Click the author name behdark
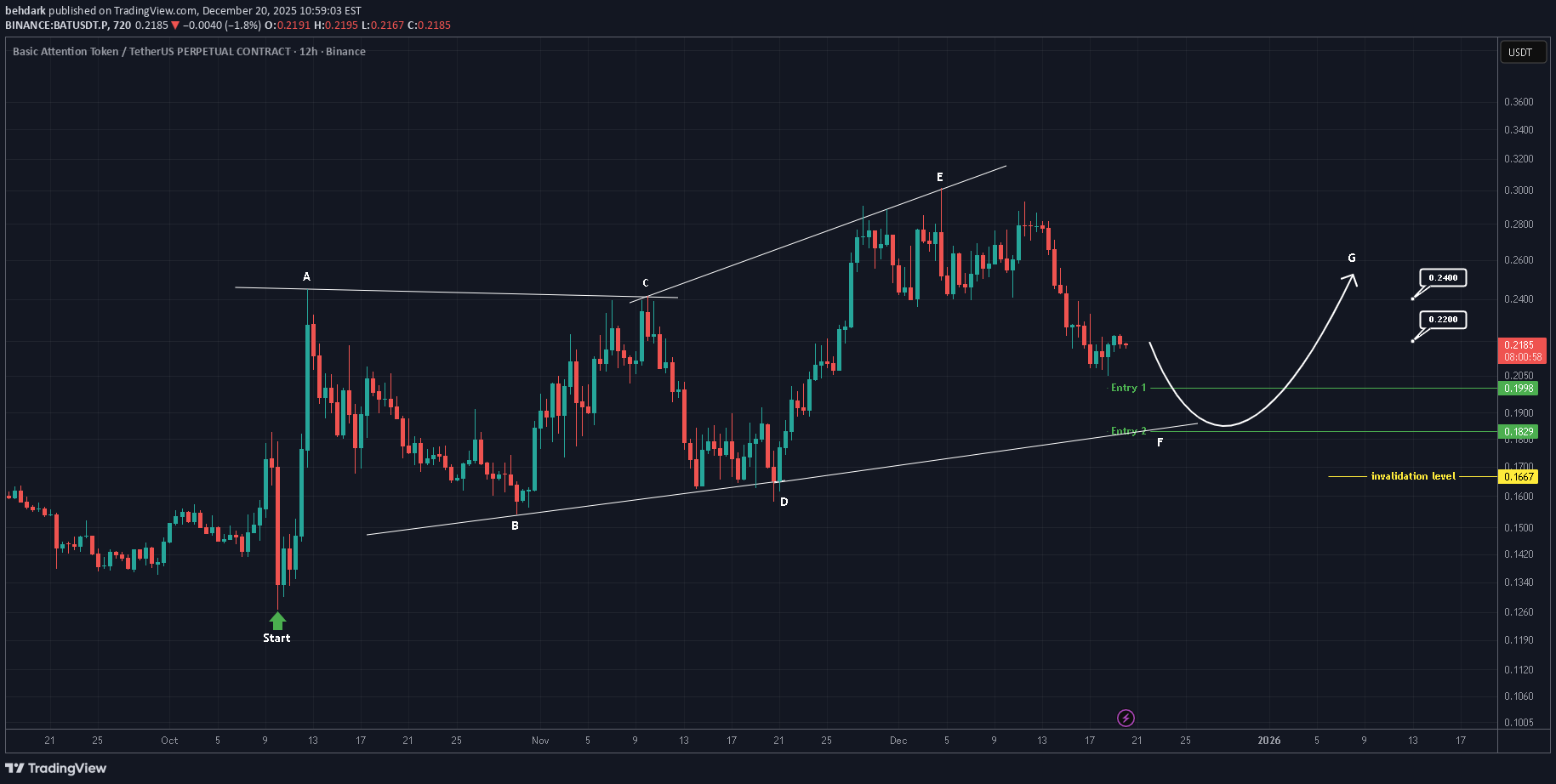 click(26, 10)
